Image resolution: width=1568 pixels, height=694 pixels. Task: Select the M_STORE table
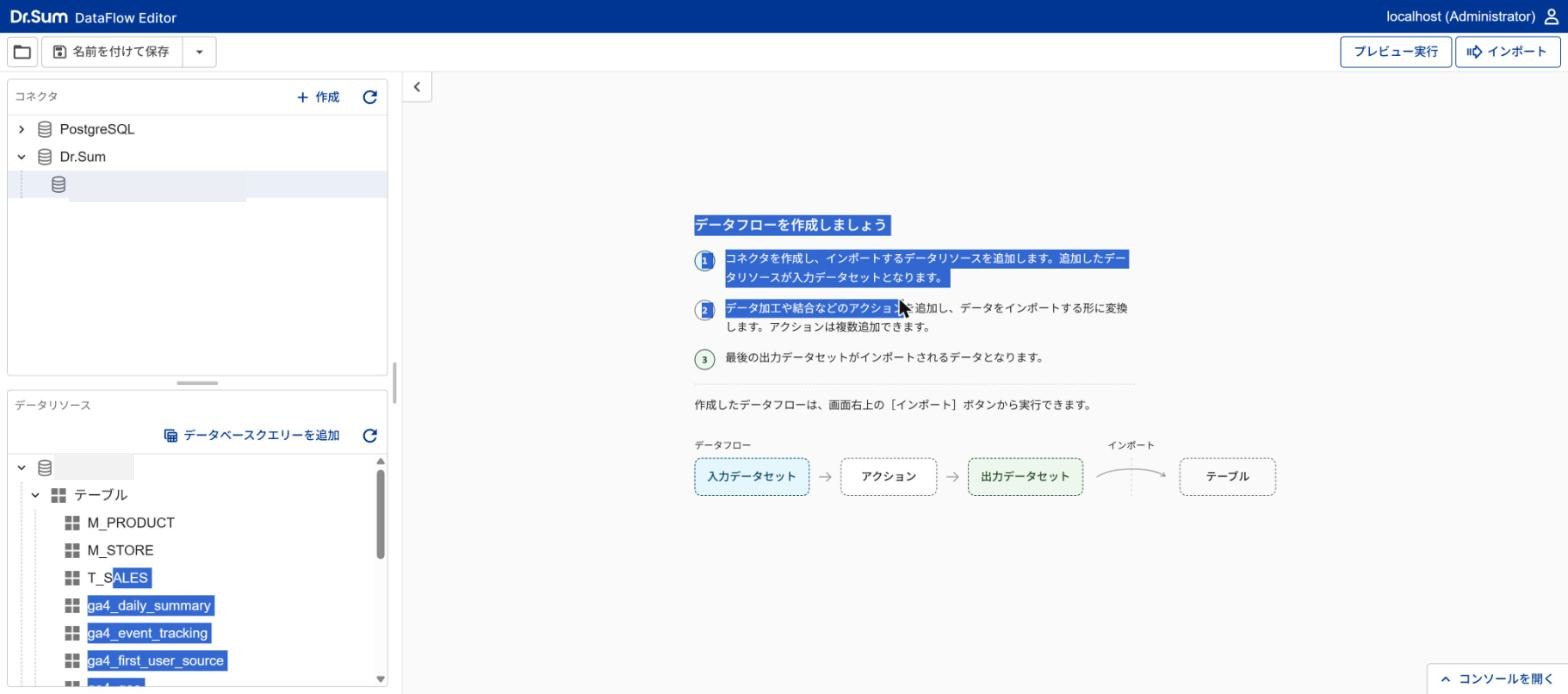pos(120,551)
